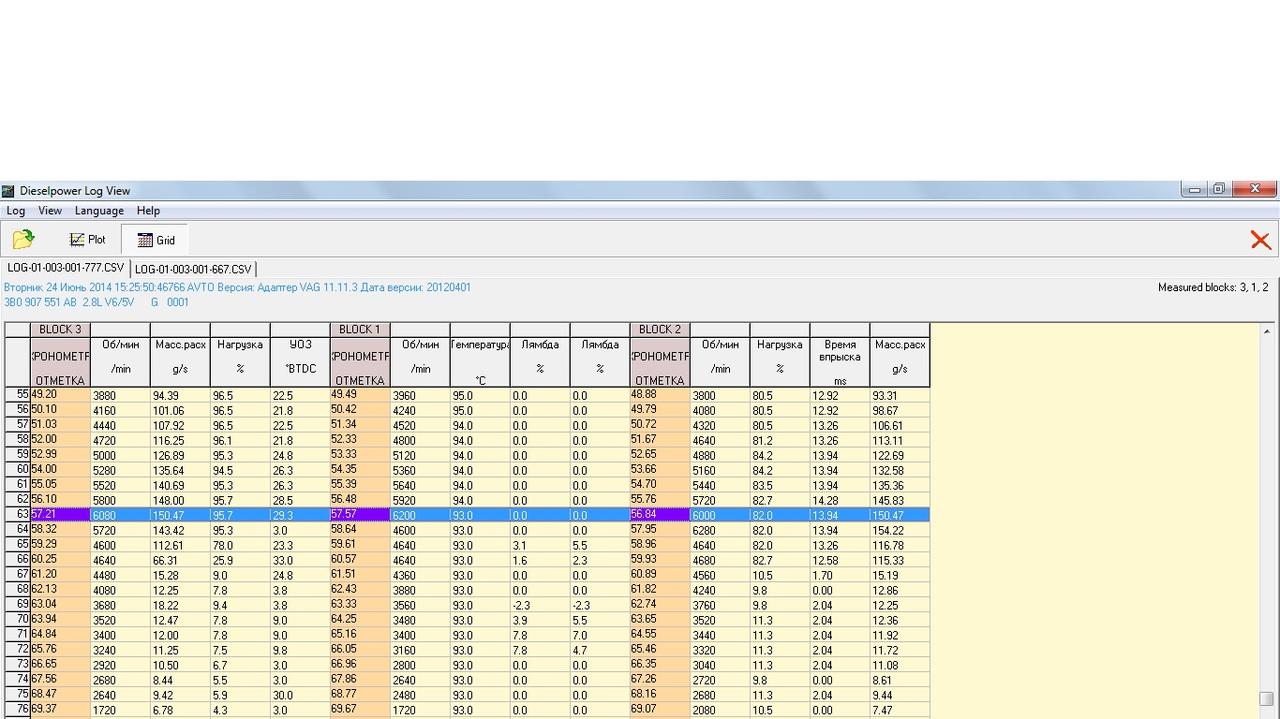Open a log file with the folder icon

point(23,239)
